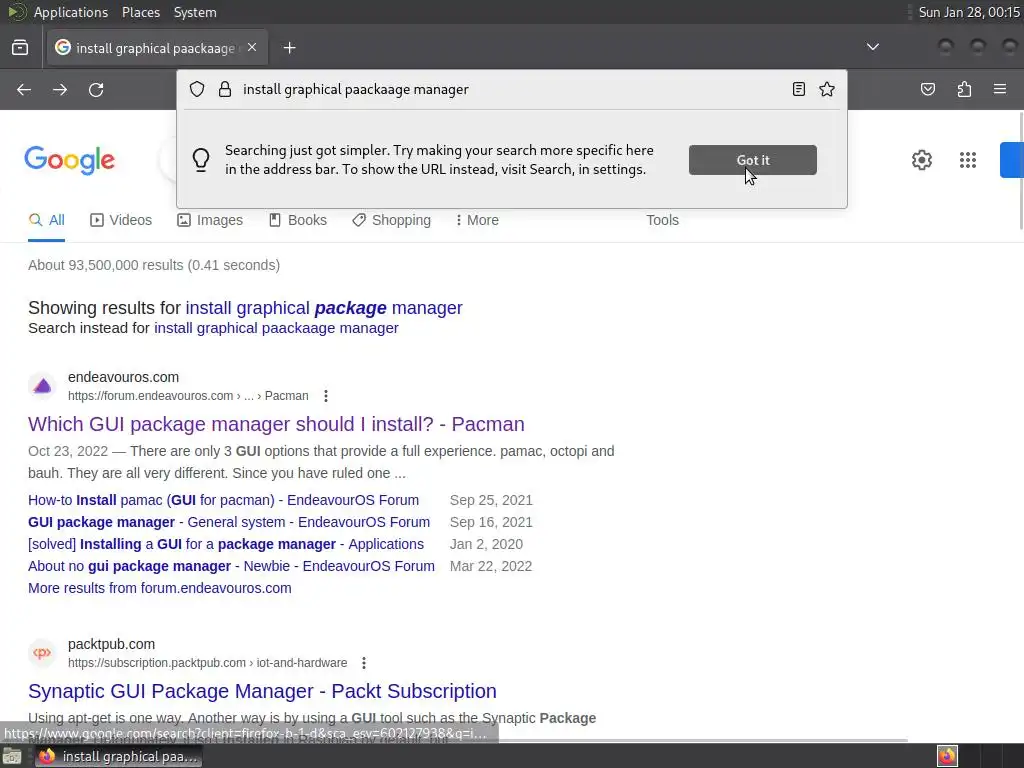Open options for the endeavouros result
Viewport: 1024px width, 768px height.
(x=326, y=396)
